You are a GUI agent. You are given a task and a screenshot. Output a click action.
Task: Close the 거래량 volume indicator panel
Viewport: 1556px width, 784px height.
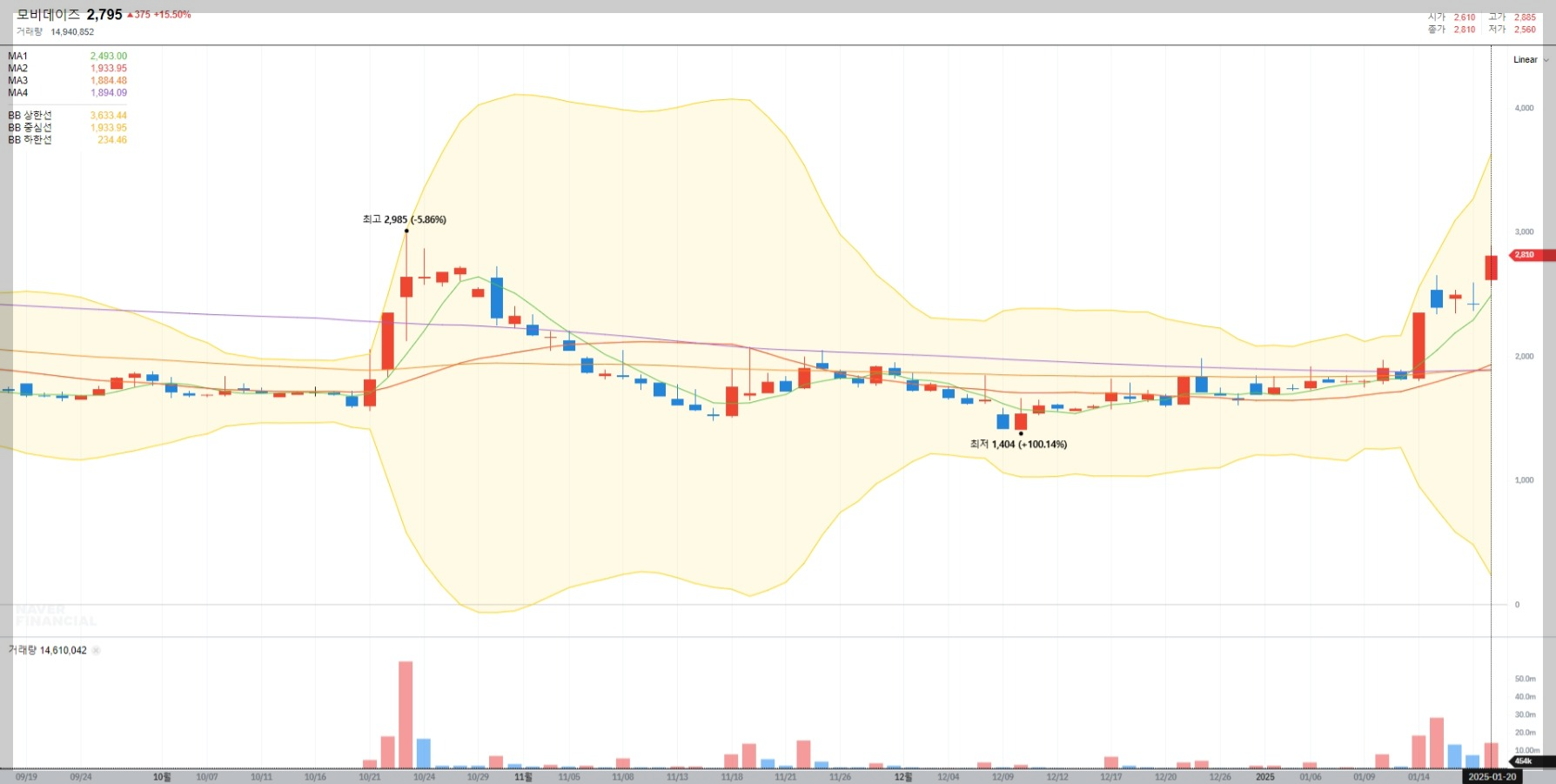point(96,651)
